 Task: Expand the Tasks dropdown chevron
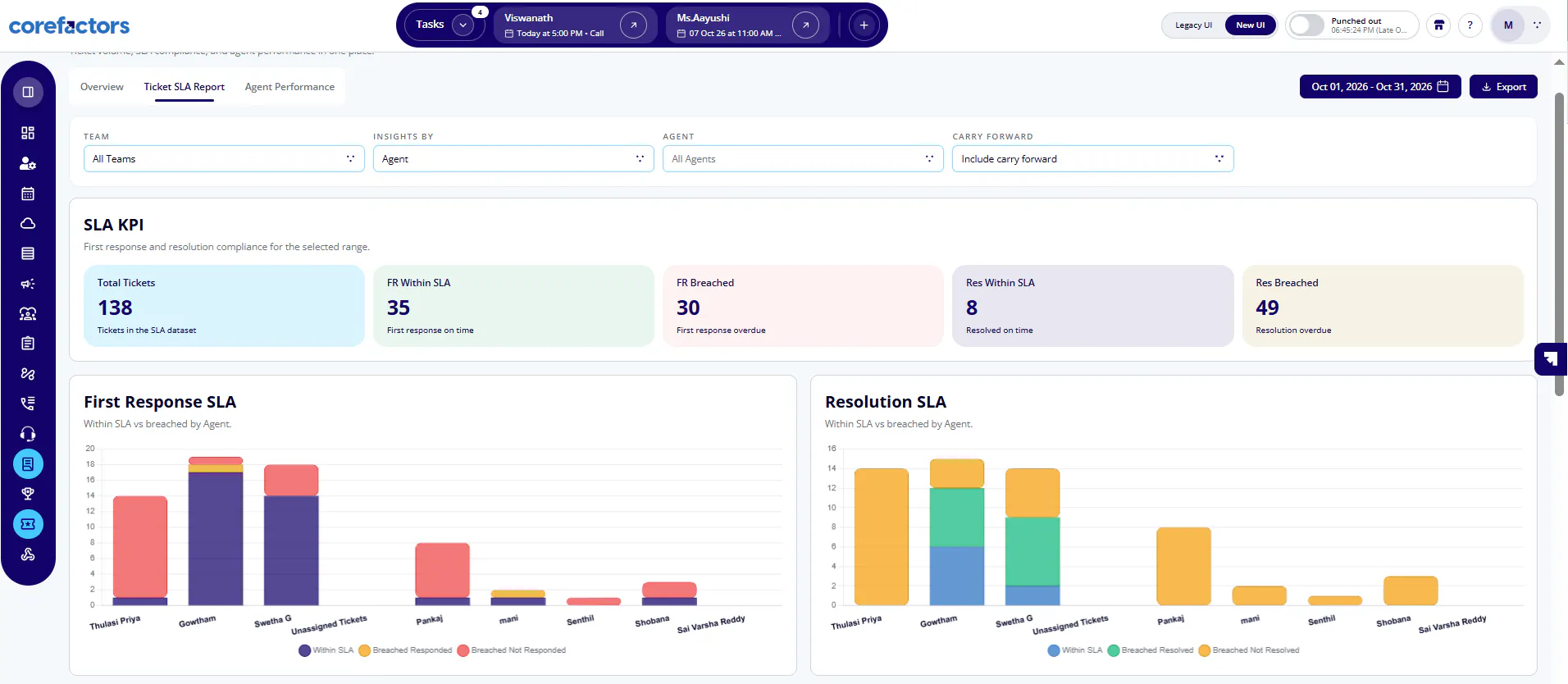pos(463,25)
